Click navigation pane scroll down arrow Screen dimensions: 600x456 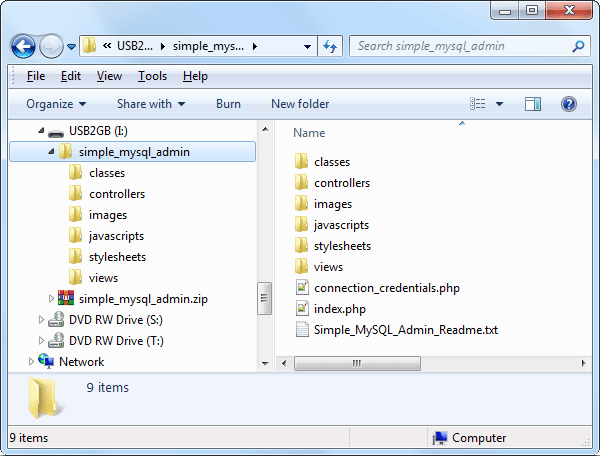pos(265,363)
